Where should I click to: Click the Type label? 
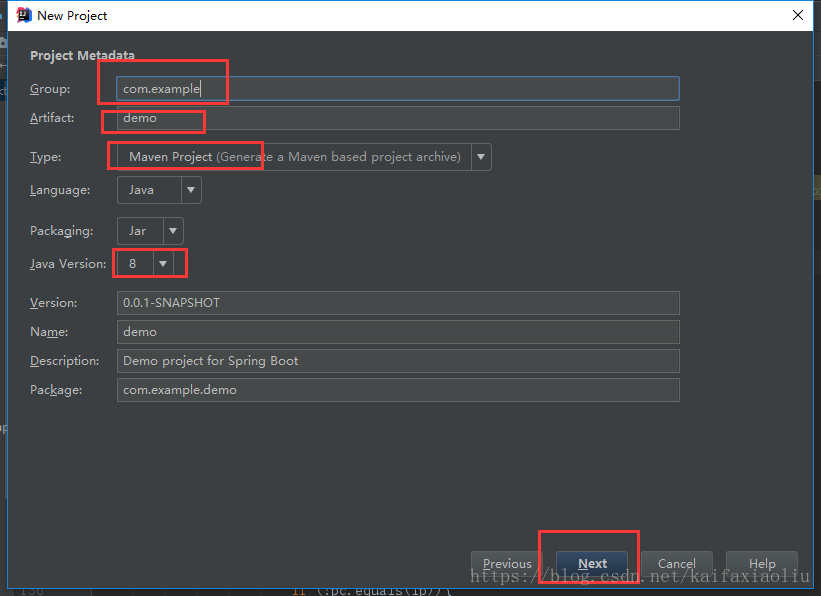[x=46, y=157]
